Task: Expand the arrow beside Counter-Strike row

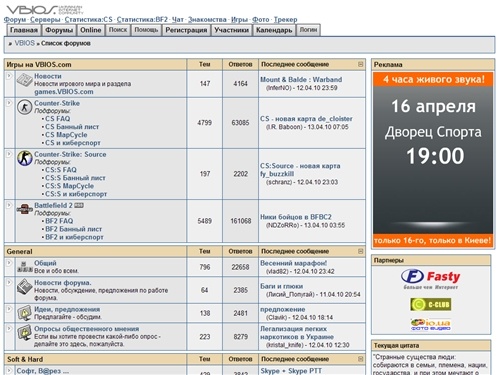Action: click(9, 103)
